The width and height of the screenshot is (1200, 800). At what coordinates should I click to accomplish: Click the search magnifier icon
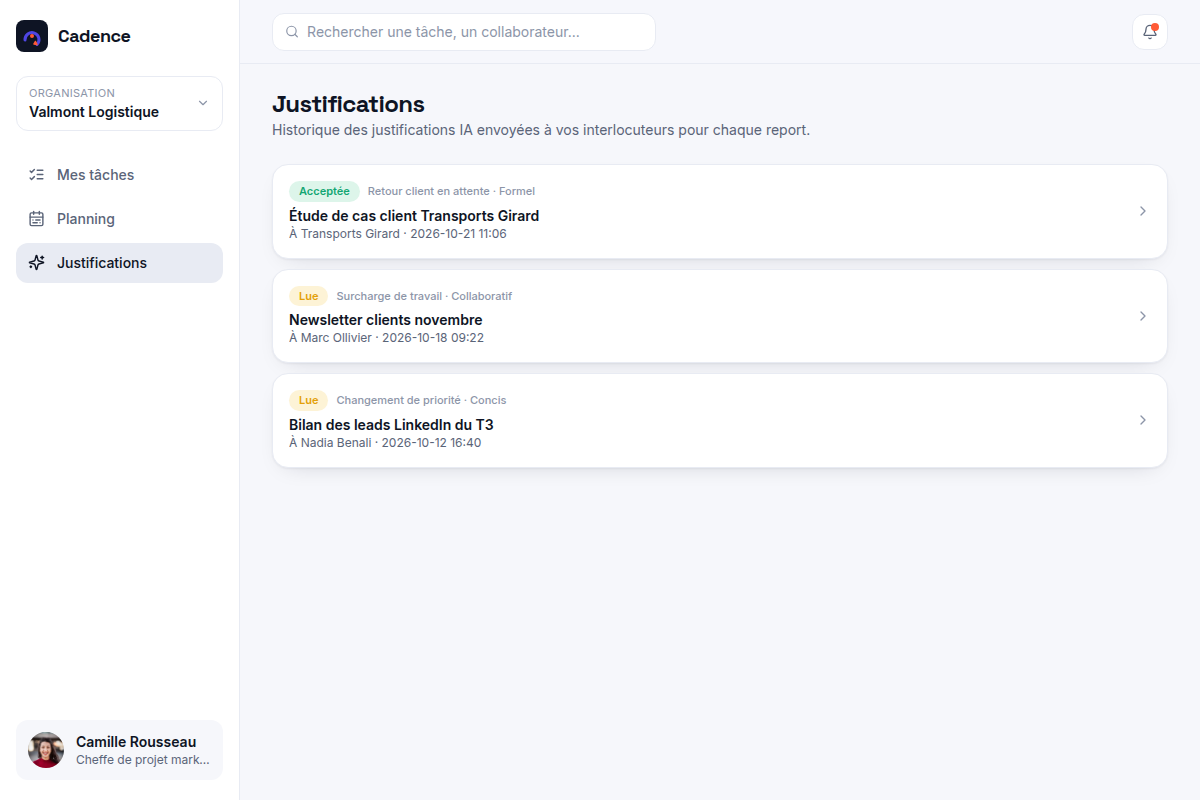pyautogui.click(x=293, y=32)
